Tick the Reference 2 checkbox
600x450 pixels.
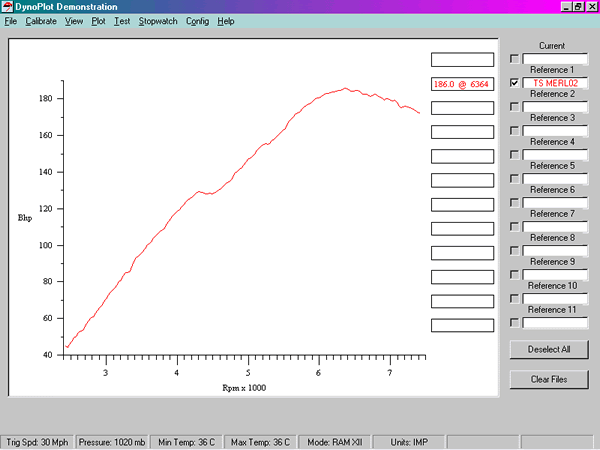click(x=514, y=106)
